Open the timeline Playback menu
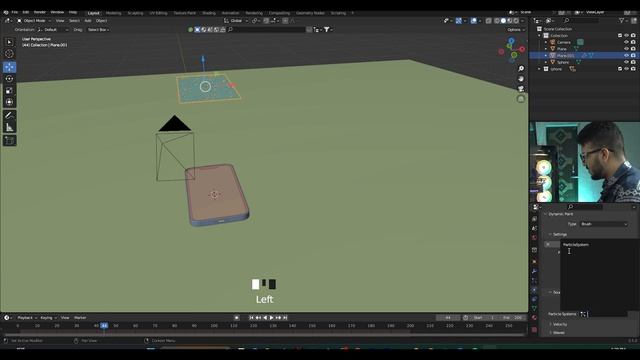The width and height of the screenshot is (640, 360). click(x=27, y=318)
